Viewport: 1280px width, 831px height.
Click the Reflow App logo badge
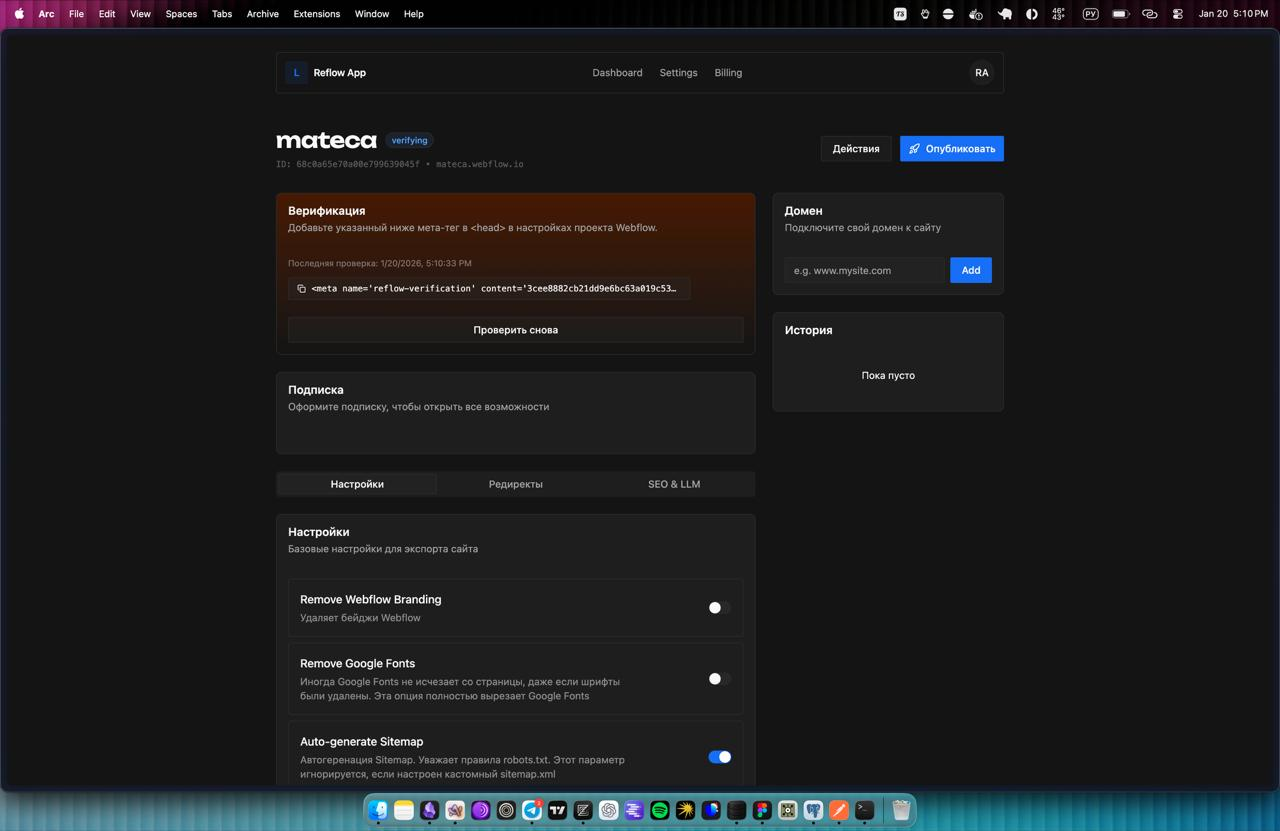[296, 73]
